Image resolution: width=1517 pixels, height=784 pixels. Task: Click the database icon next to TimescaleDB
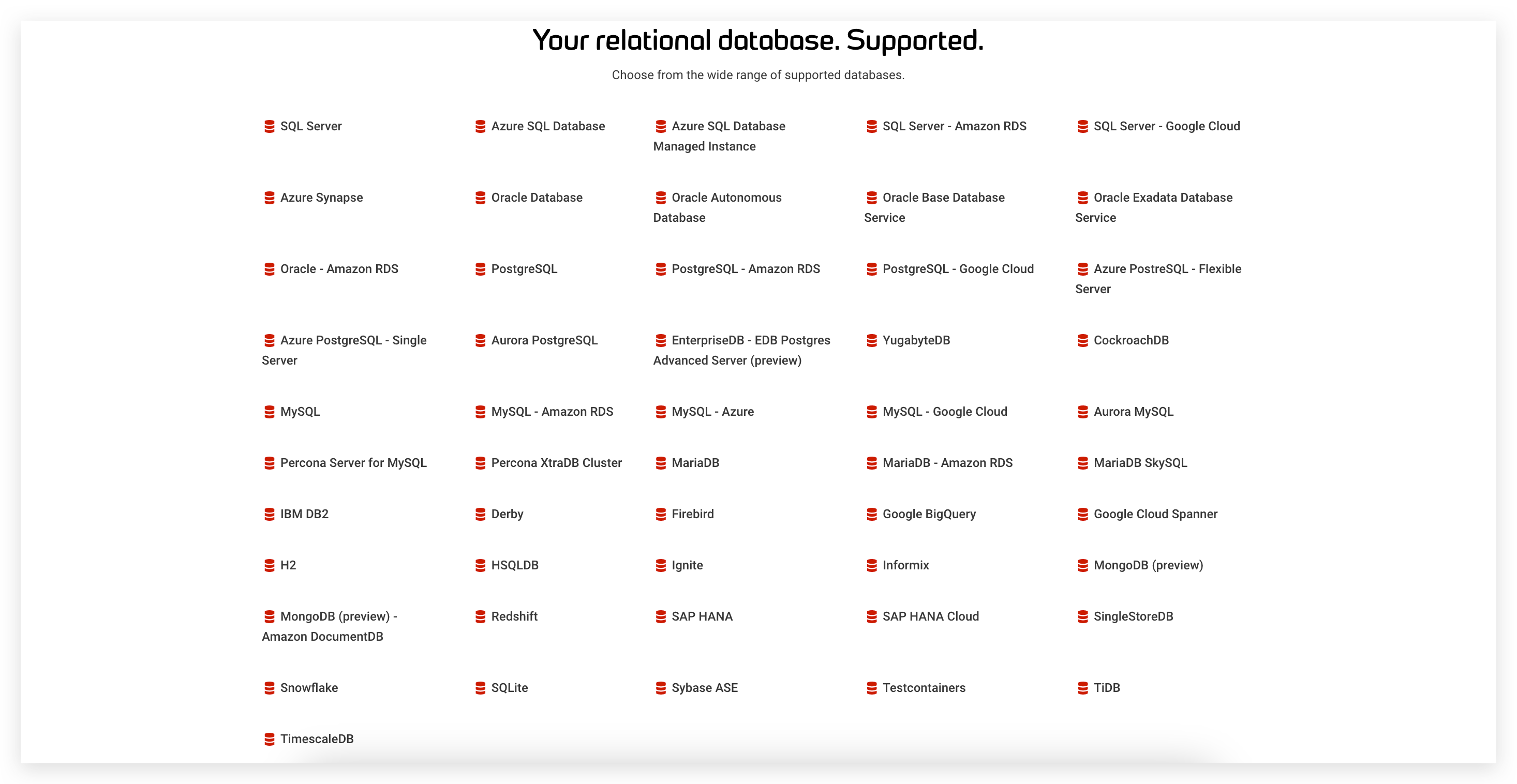pyautogui.click(x=269, y=738)
